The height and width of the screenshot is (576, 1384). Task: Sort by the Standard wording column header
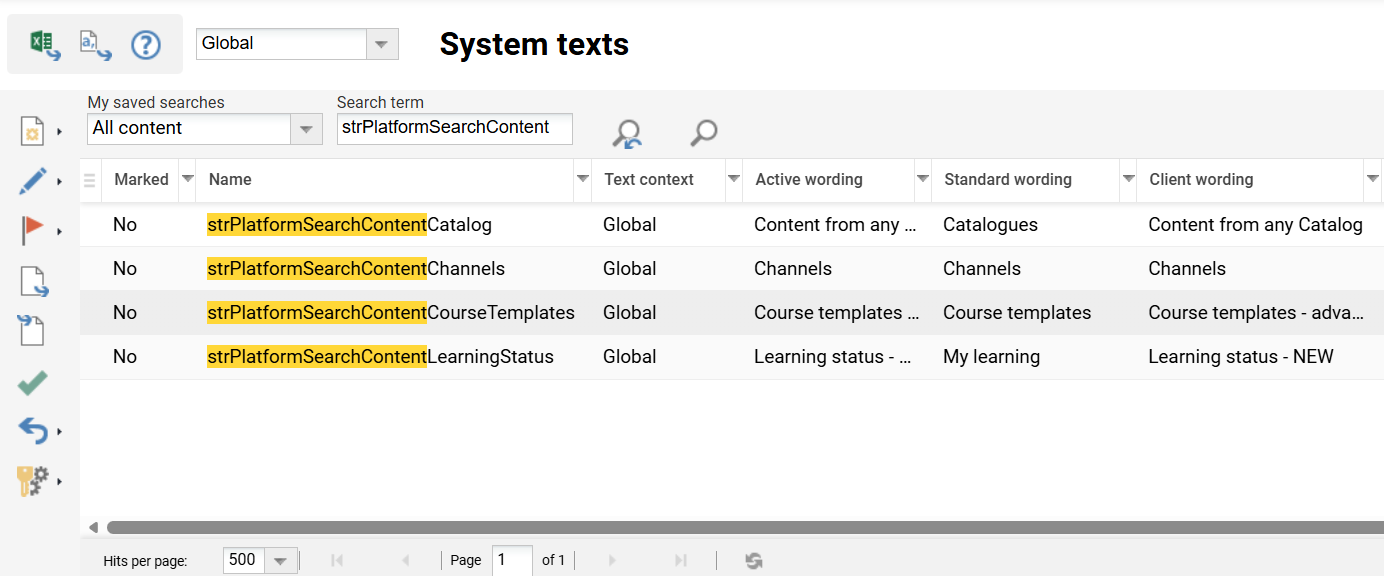click(1007, 180)
